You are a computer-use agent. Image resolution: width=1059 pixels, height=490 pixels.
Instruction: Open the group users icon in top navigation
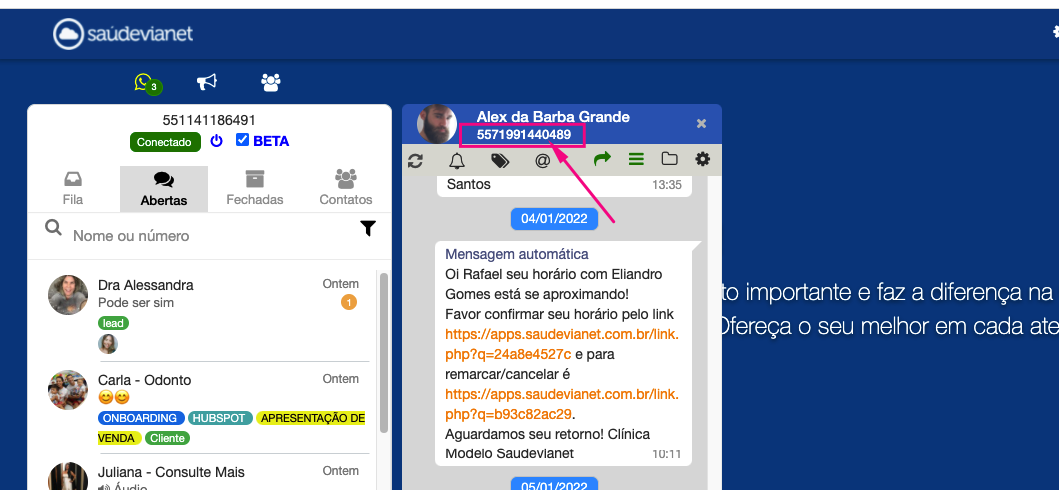click(x=271, y=82)
